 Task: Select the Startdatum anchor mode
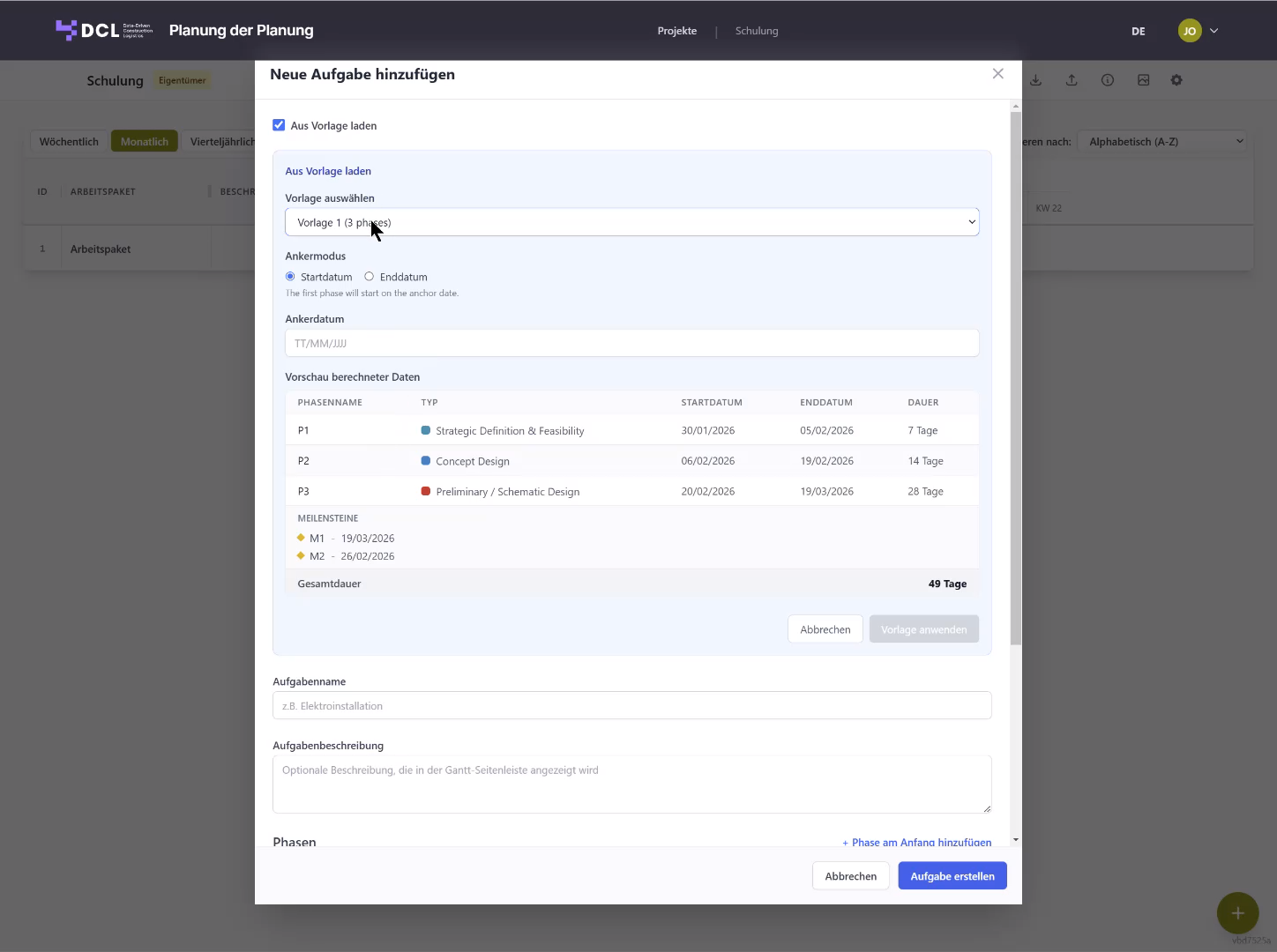[x=290, y=277]
